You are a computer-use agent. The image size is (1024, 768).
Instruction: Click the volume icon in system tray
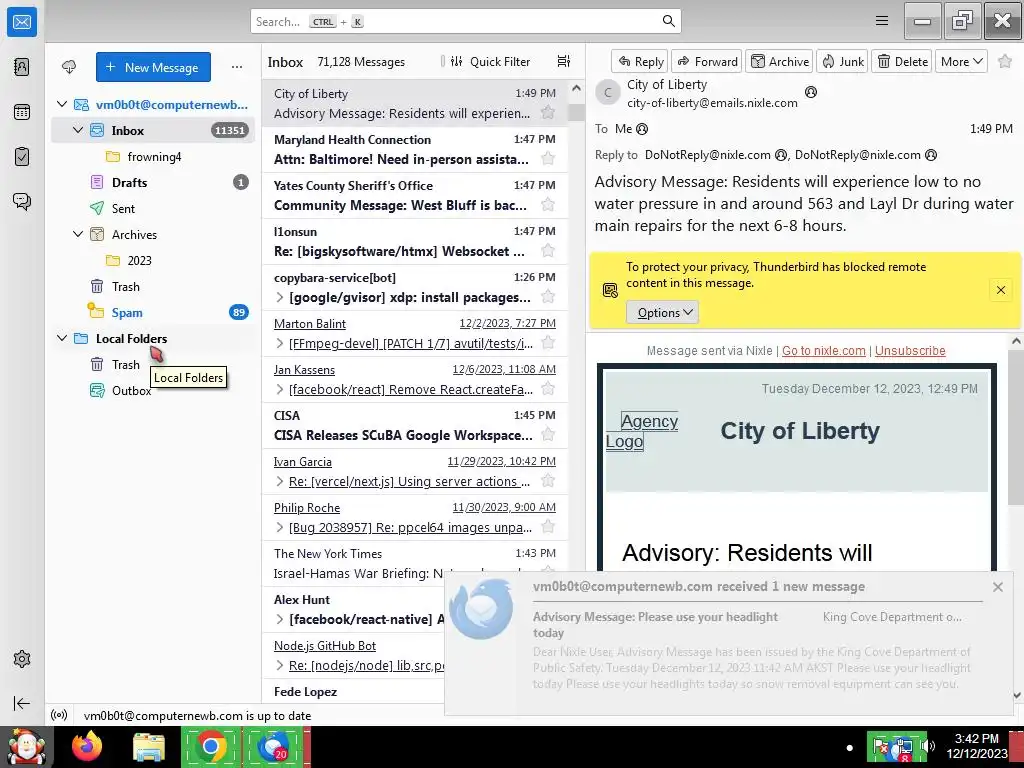tap(927, 746)
